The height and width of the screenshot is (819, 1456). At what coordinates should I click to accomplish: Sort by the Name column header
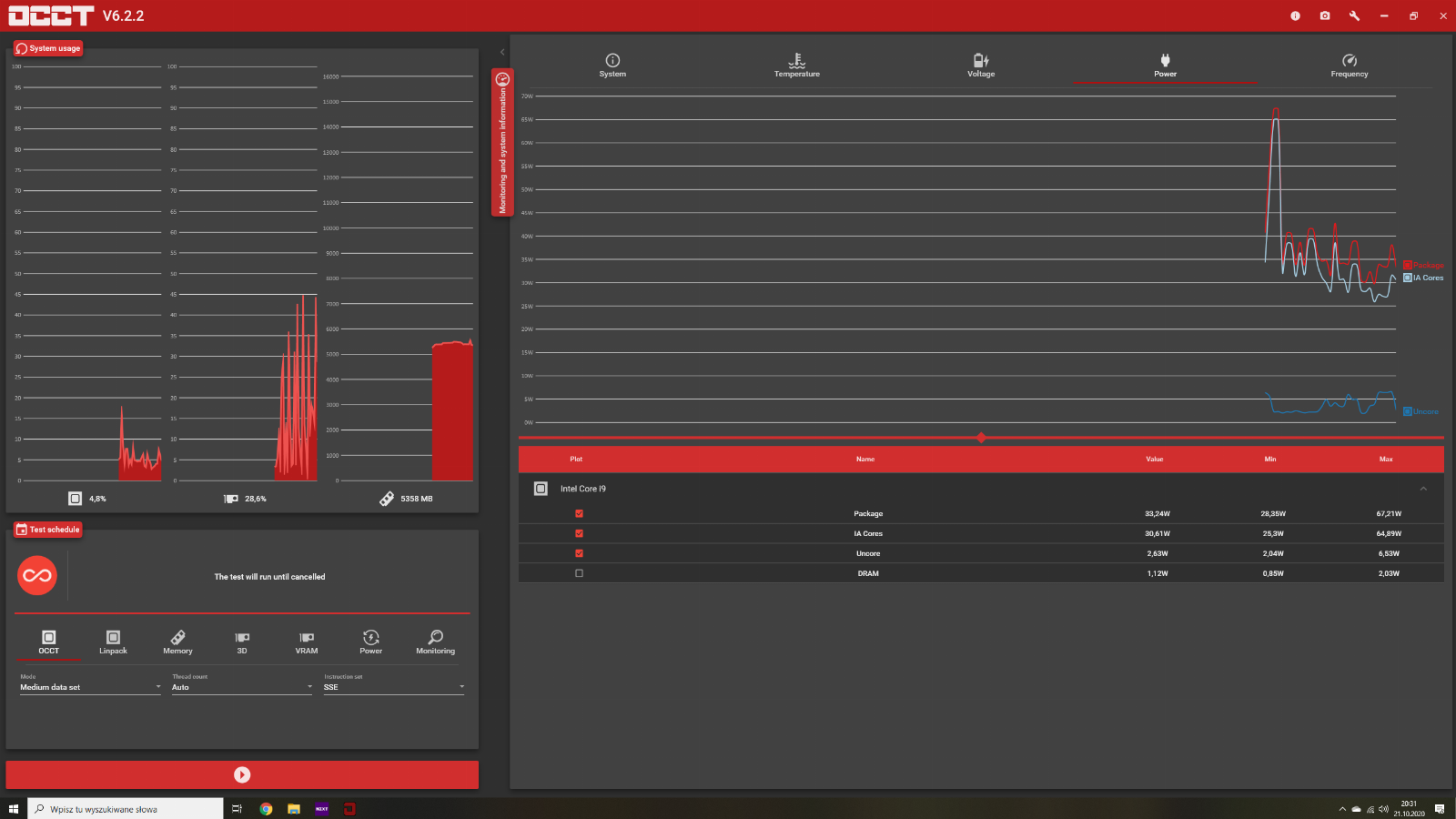pyautogui.click(x=865, y=459)
